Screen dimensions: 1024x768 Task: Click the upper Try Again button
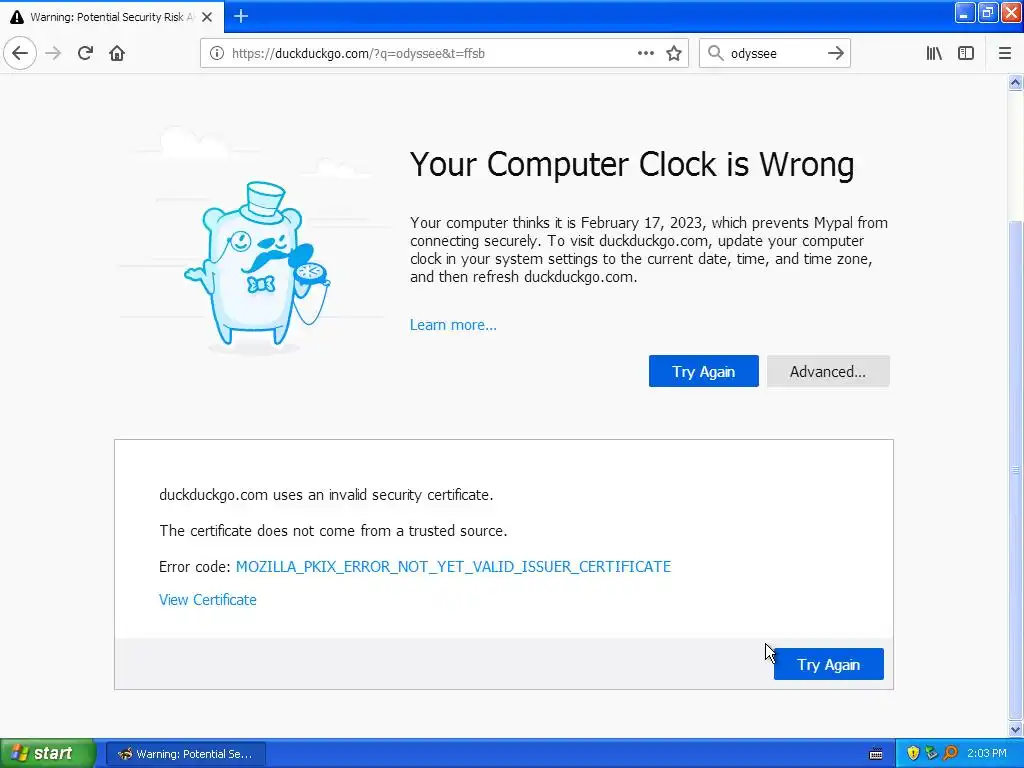click(x=703, y=371)
